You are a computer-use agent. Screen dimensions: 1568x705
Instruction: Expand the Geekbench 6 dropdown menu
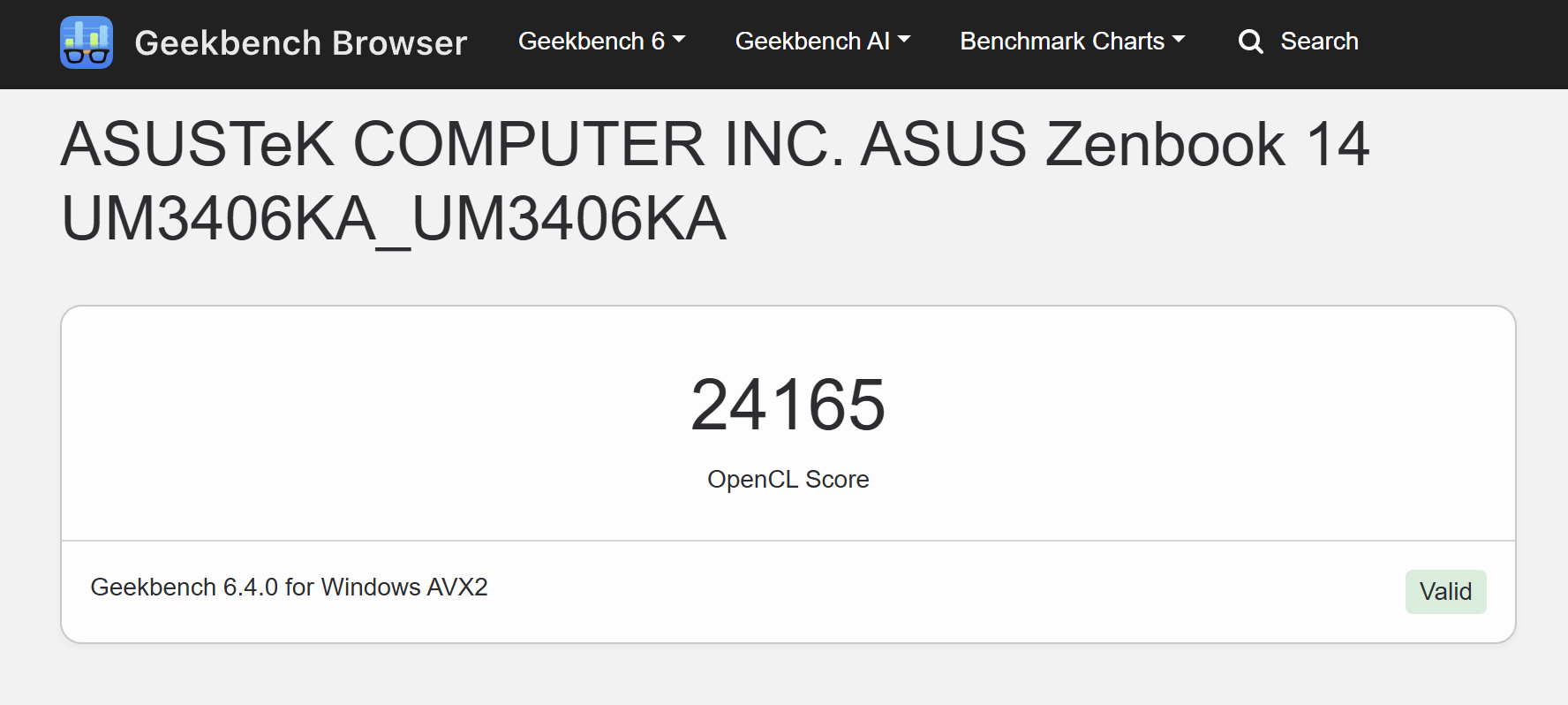(601, 41)
